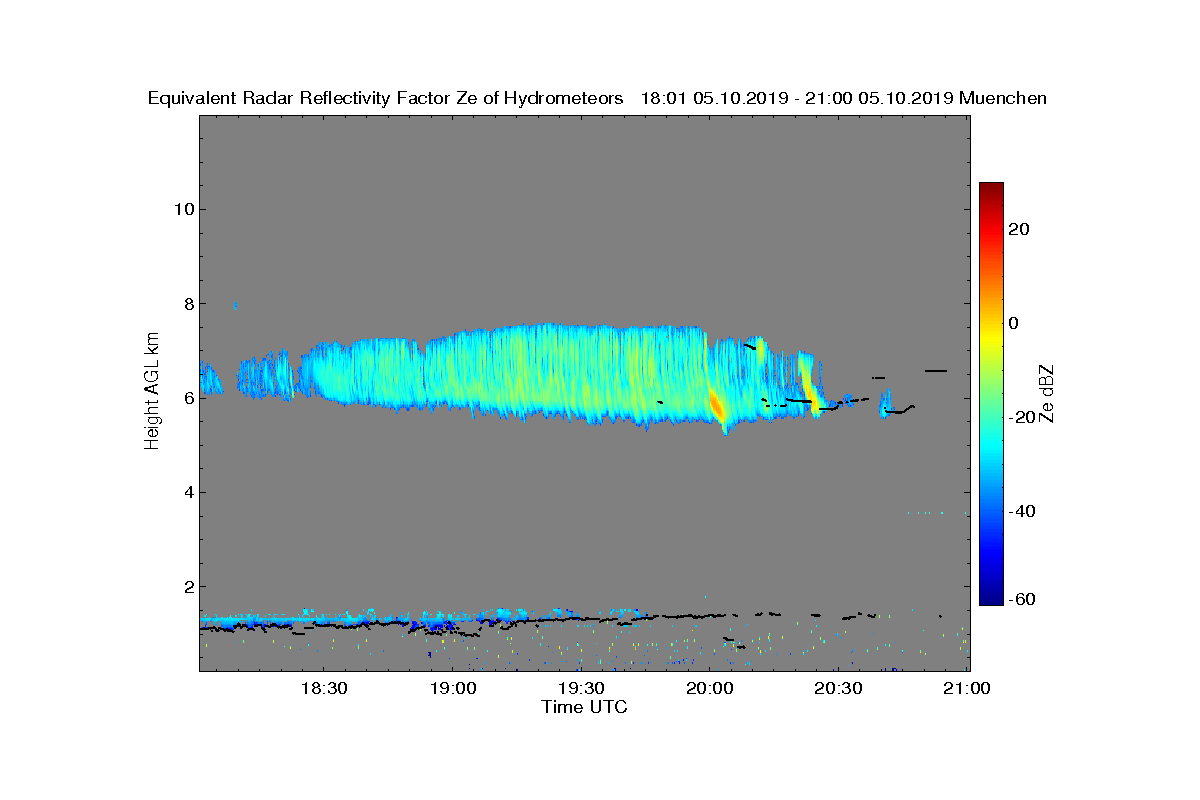Click the 19:30 time tick label
This screenshot has height=800, width=1200.
tap(581, 688)
